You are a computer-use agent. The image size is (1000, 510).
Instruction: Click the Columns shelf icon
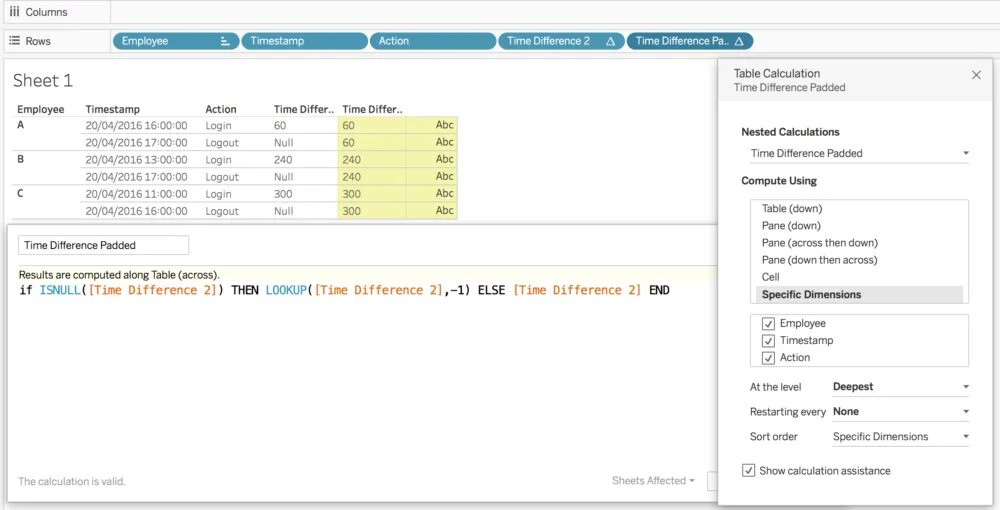[14, 11]
